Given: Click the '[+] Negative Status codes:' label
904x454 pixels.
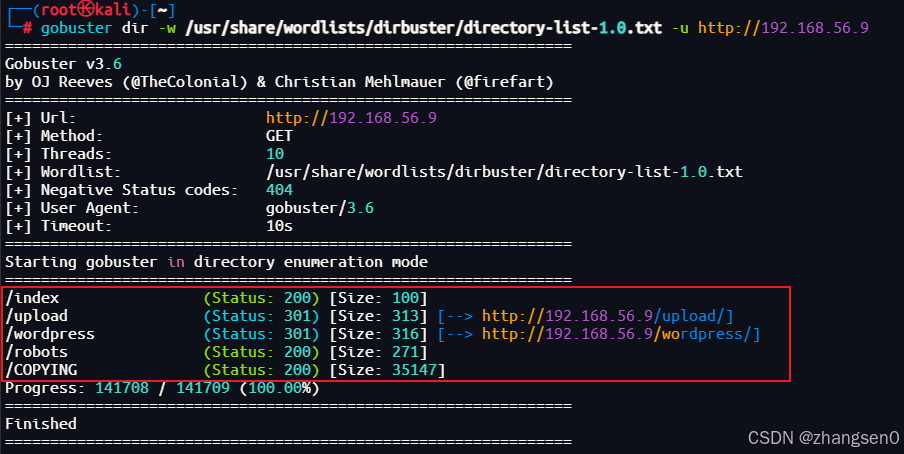Looking at the screenshot, I should coord(122,190).
